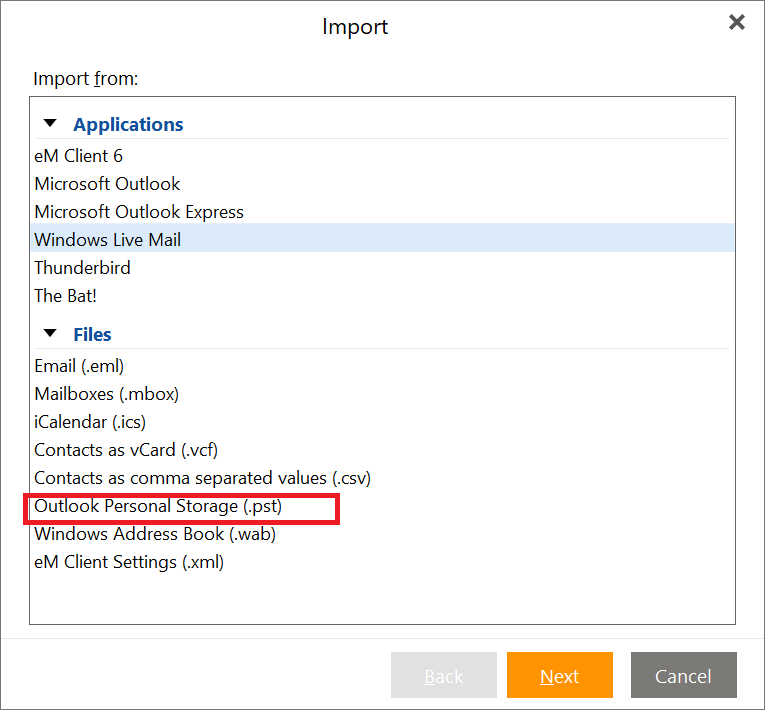
Task: Select Contacts as comma separated values (.csv)
Action: tap(382, 478)
